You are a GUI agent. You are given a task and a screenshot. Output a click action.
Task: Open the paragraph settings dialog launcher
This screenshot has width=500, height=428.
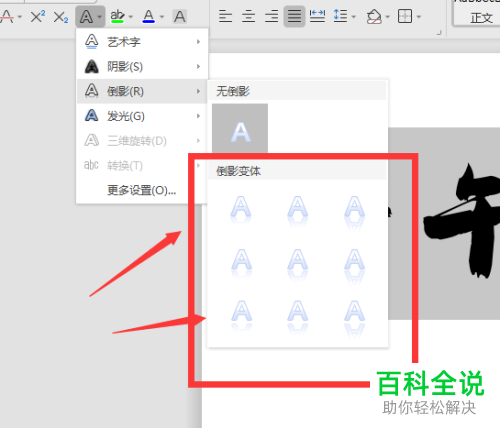point(439,33)
